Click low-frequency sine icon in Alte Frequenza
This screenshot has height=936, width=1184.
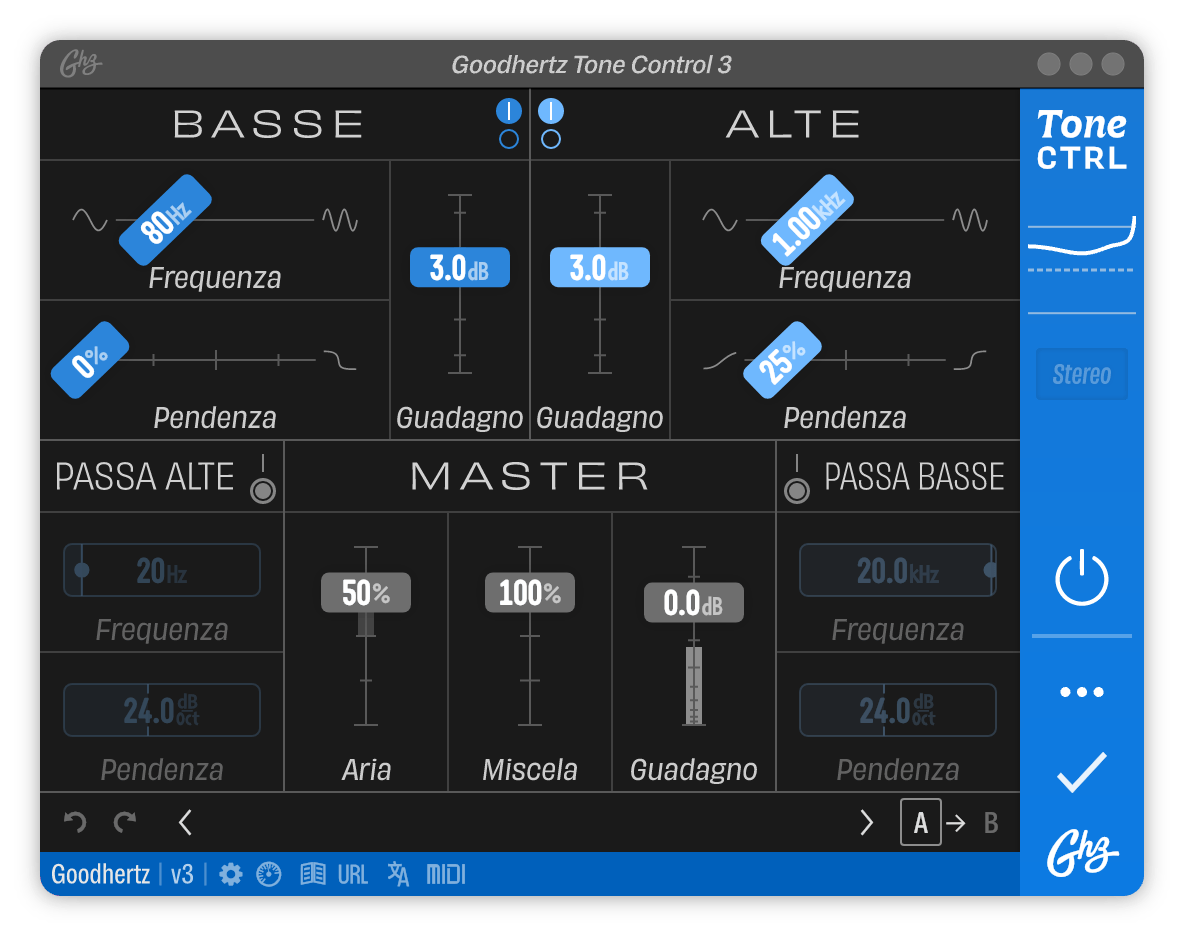tap(720, 220)
